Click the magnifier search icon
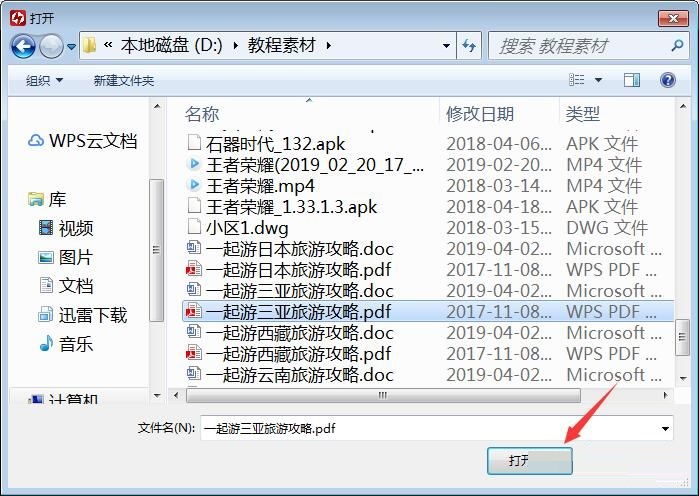Screen dimensions: 699x496 677,45
